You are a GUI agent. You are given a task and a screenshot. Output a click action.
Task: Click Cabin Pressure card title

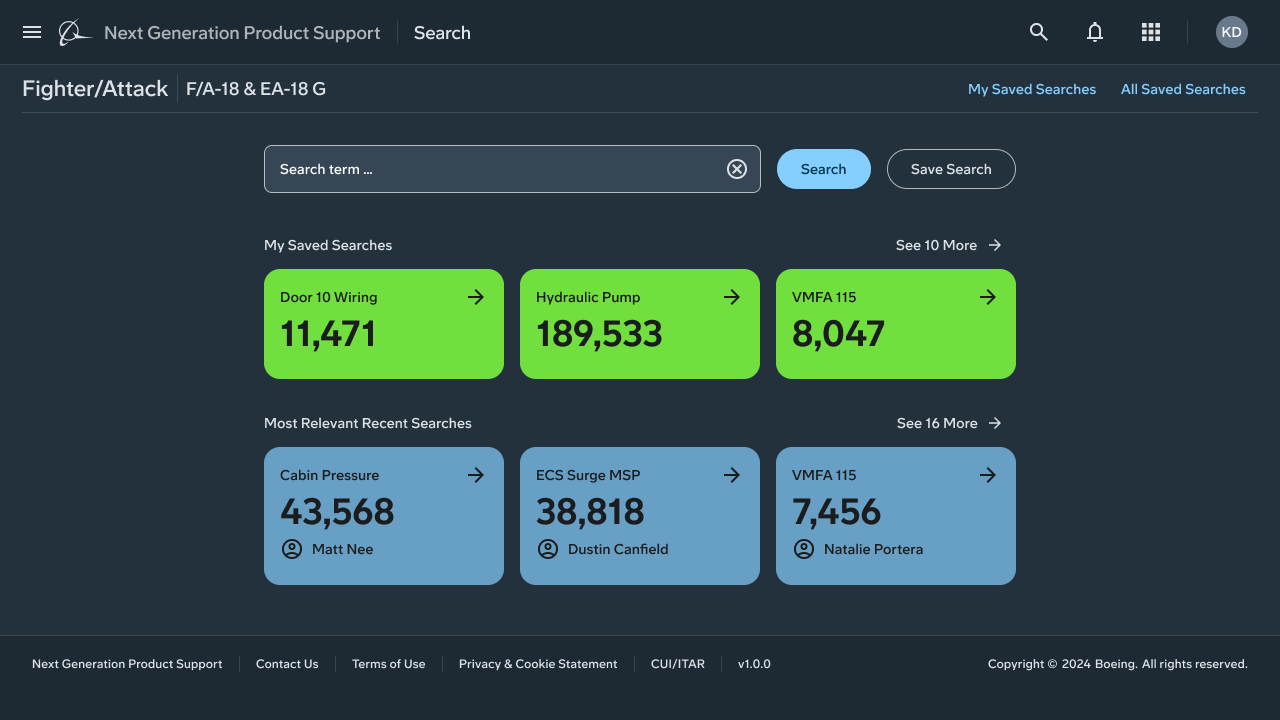point(330,475)
